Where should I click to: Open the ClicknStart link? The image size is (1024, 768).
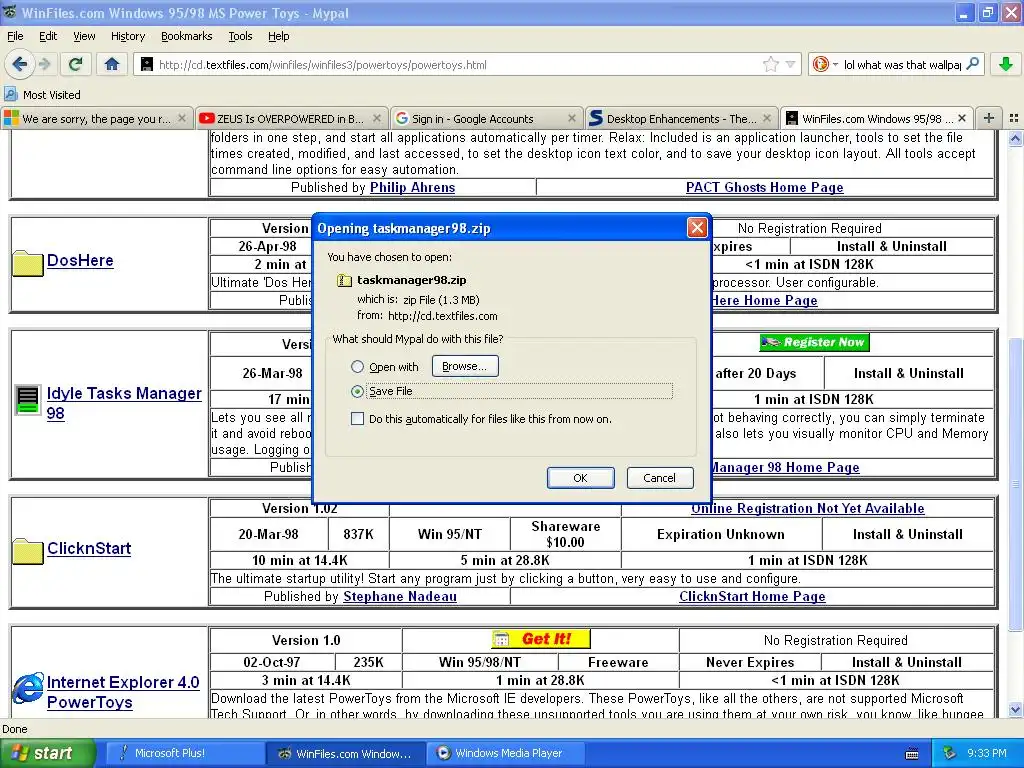89,548
